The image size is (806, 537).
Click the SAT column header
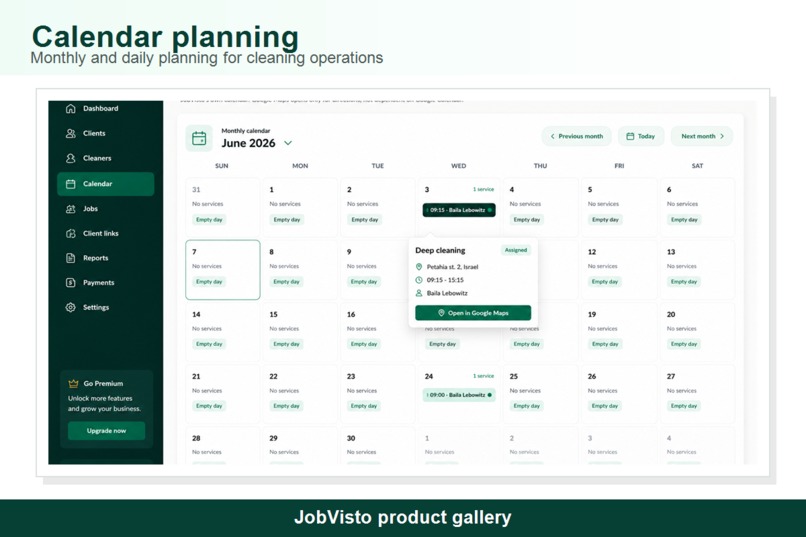pyautogui.click(x=697, y=166)
